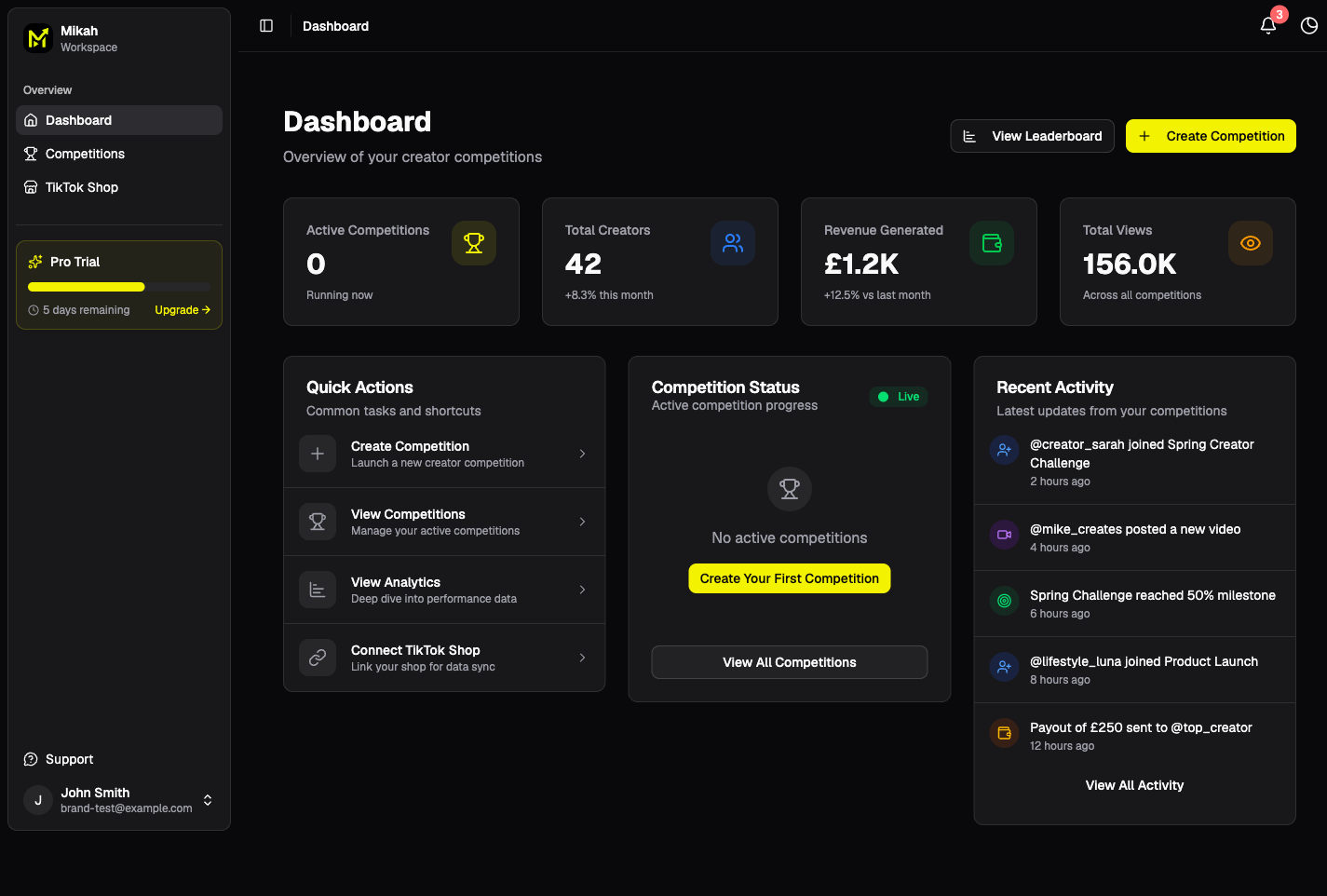Click the trophy icon in Active Competitions card
Image resolution: width=1327 pixels, height=896 pixels.
474,243
